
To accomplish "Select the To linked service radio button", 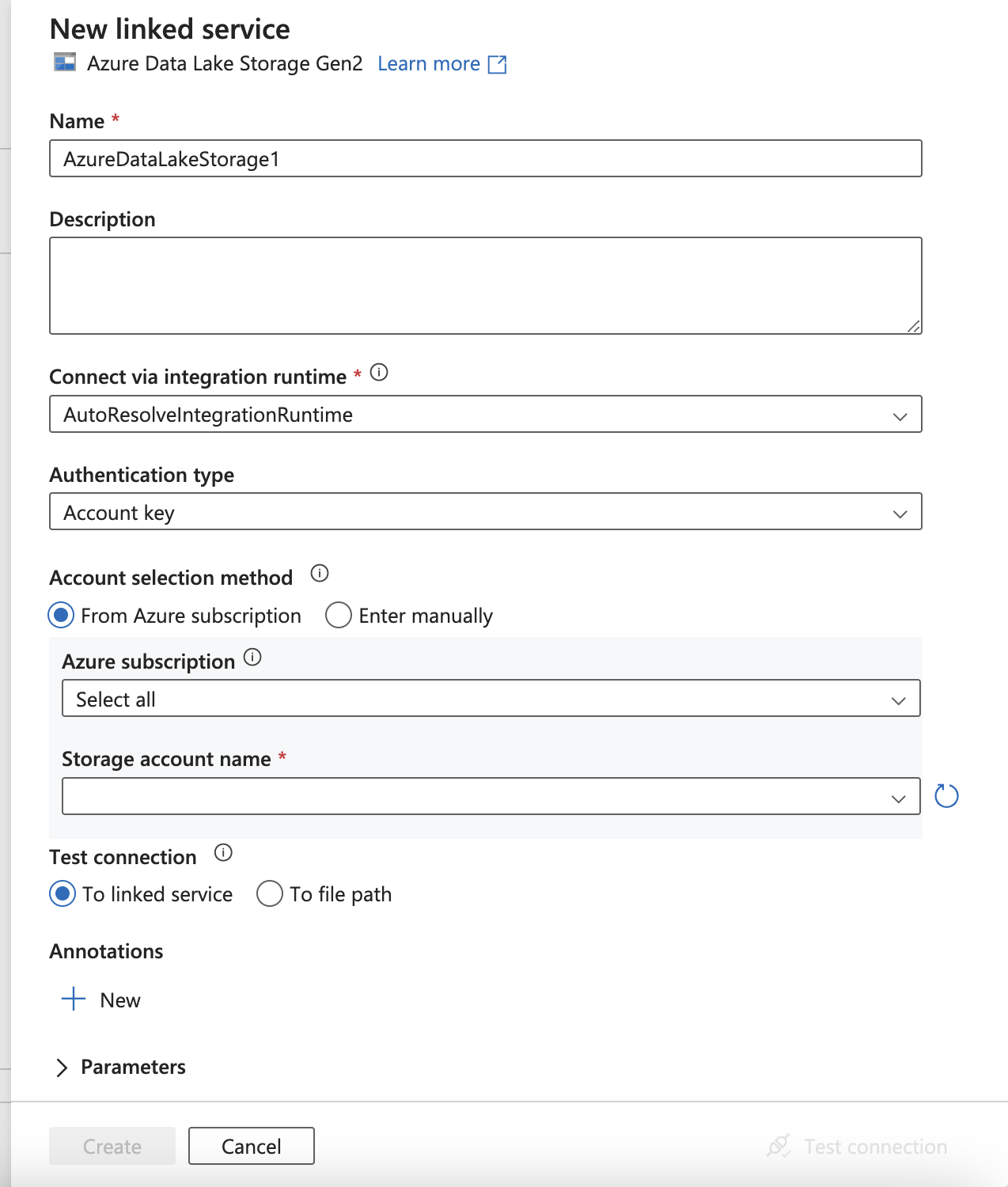I will click(x=63, y=894).
